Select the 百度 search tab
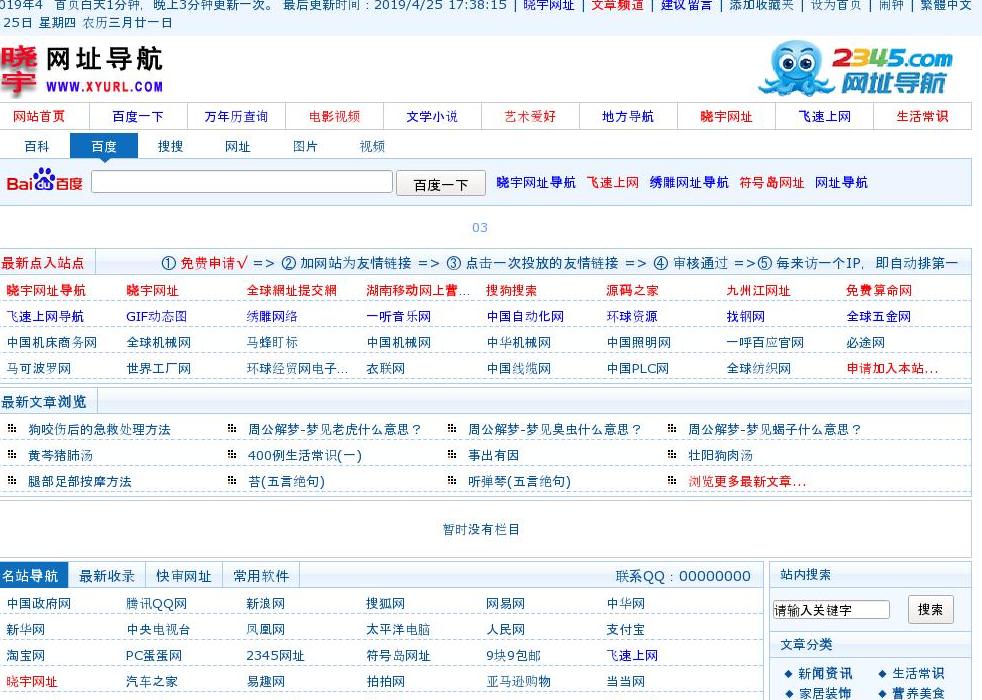 (x=104, y=147)
